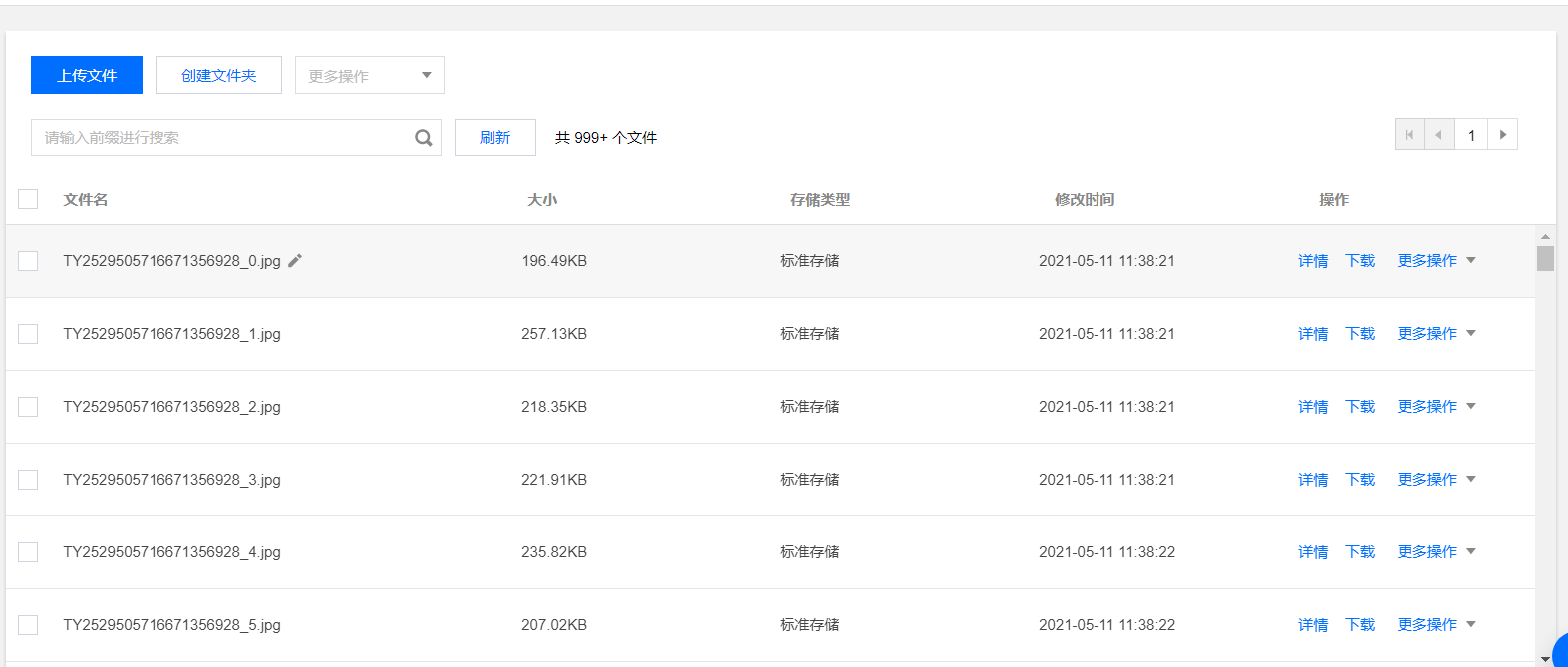Open 详情 for the _5.jpg row
This screenshot has height=667, width=1568.
coord(1313,625)
